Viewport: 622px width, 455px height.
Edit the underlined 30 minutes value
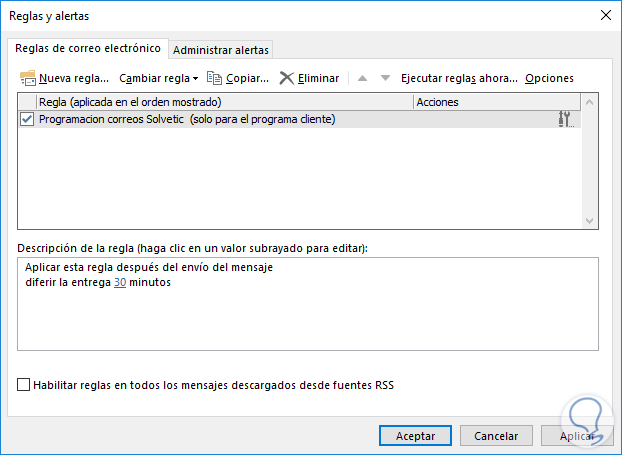tap(120, 283)
